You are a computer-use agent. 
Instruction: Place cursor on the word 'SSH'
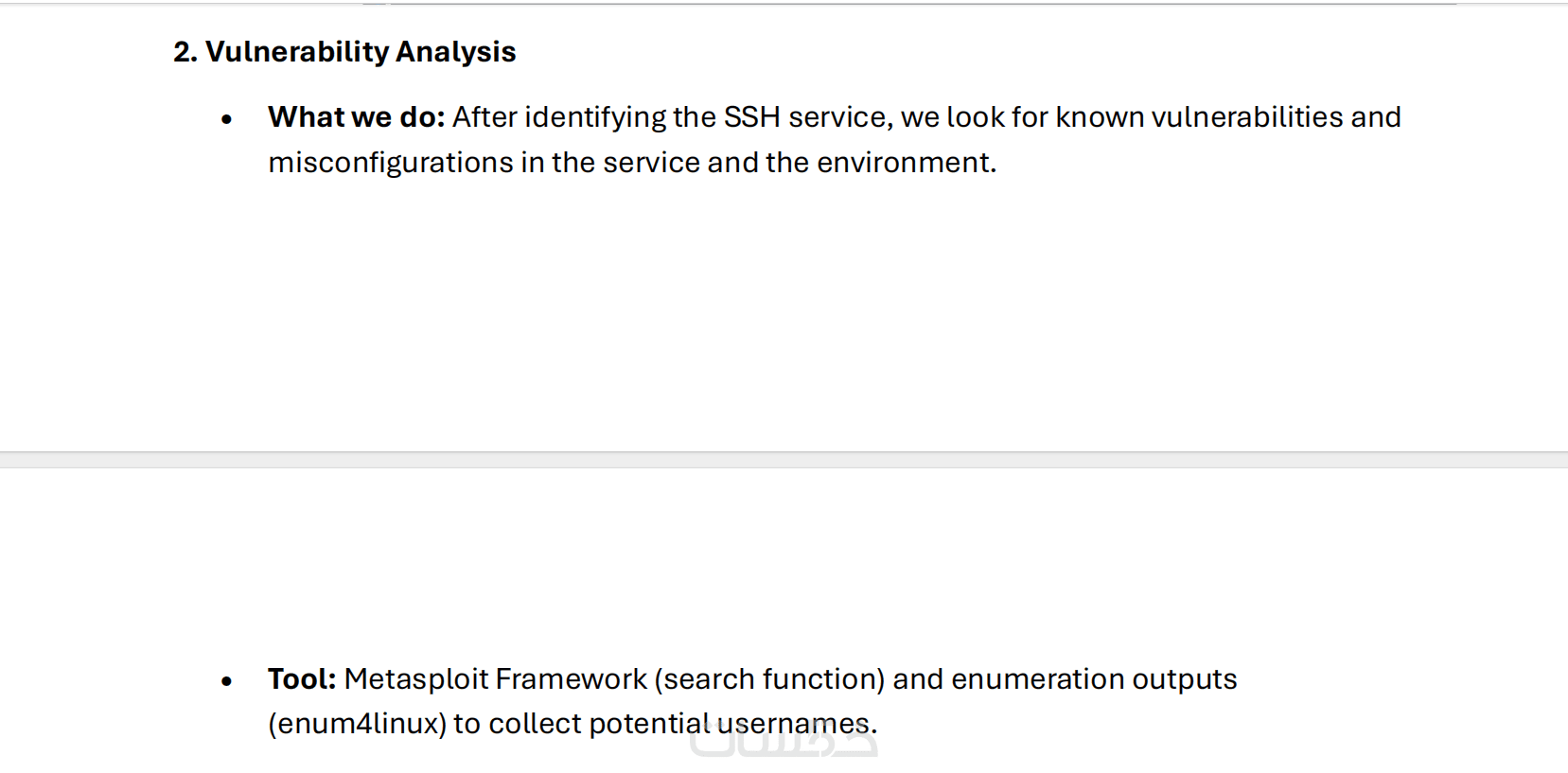click(x=751, y=117)
